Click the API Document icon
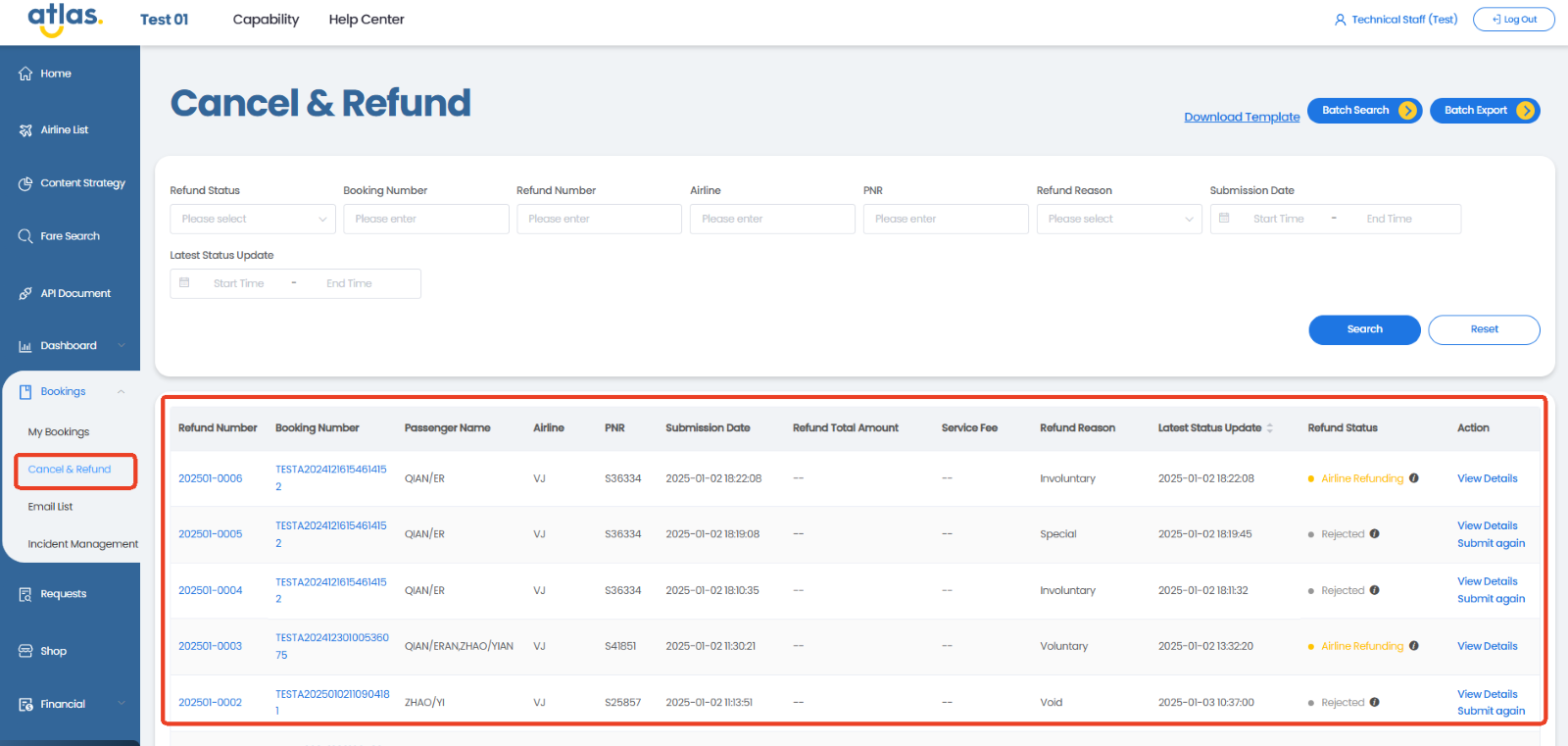This screenshot has height=746, width=1568. click(25, 293)
